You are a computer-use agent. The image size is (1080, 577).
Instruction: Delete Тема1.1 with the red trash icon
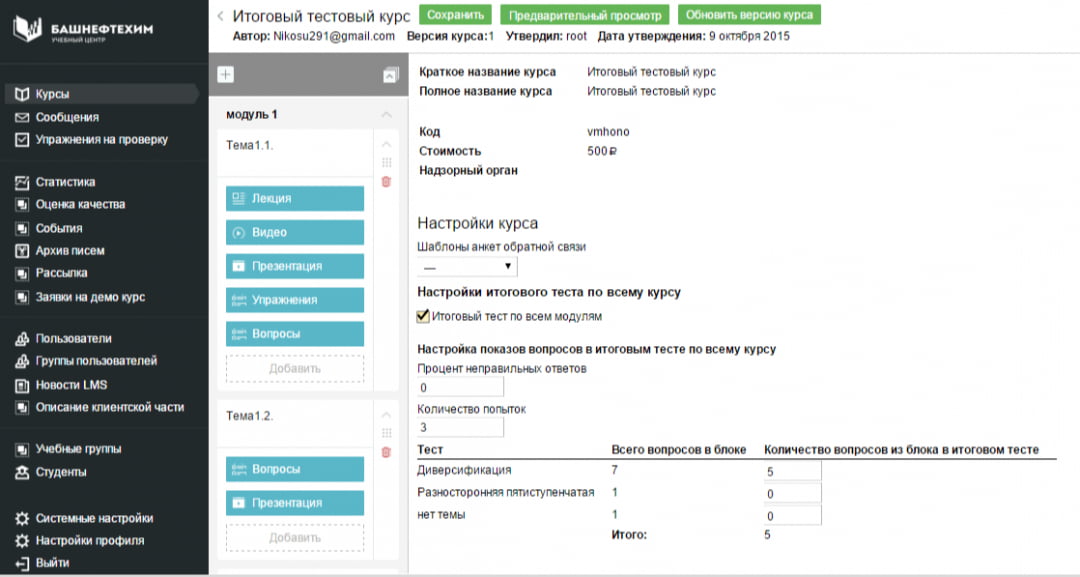386,182
